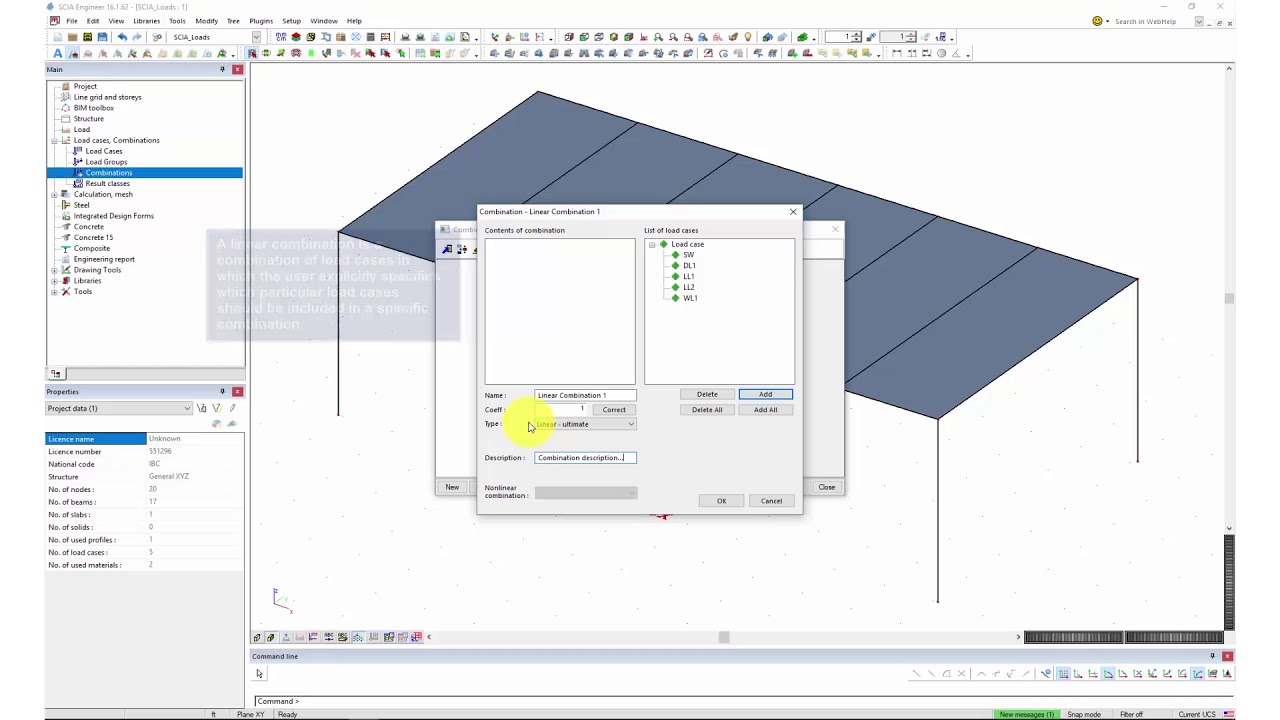Open the Project data (1) dropdown
1280x720 pixels.
click(187, 408)
